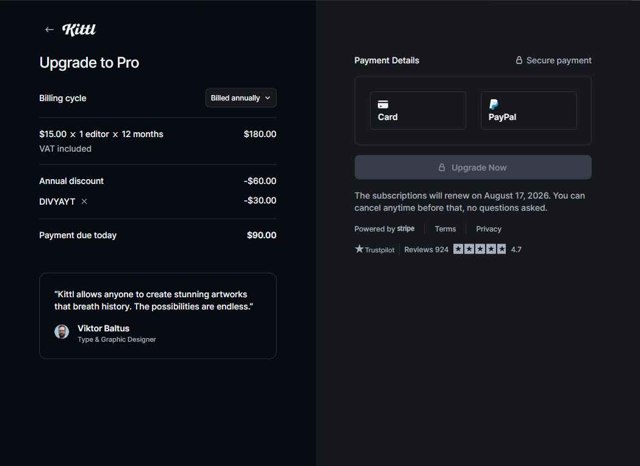
Task: Select PayPal payment method
Action: [x=529, y=111]
